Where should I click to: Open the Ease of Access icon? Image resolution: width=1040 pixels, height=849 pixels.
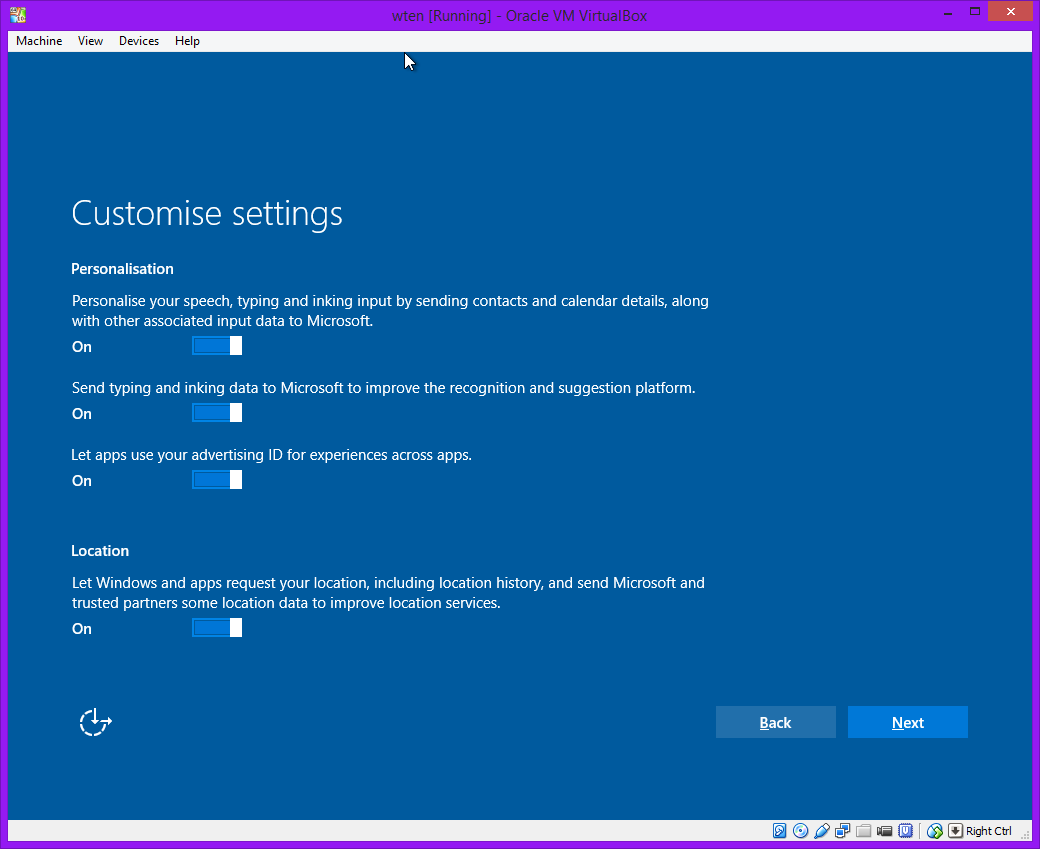point(95,722)
